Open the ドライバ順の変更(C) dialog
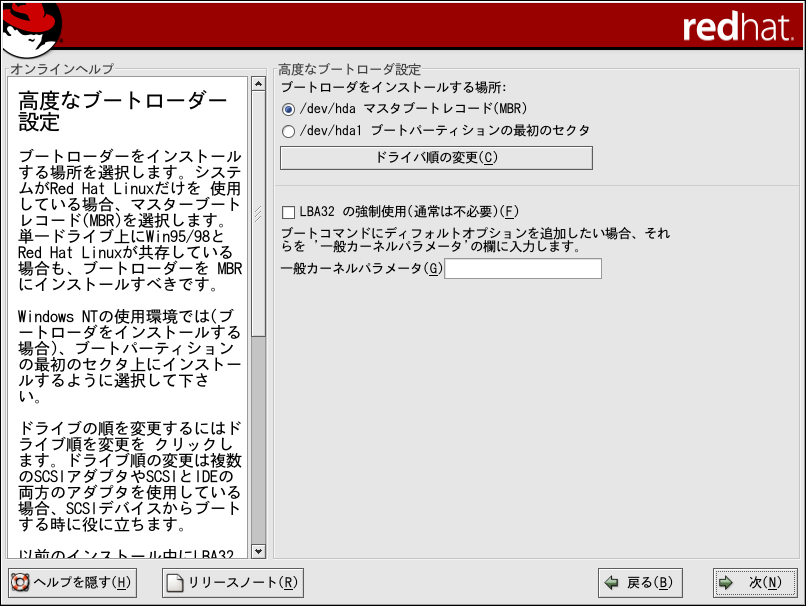Screen dimensions: 806x606 (x=436, y=158)
